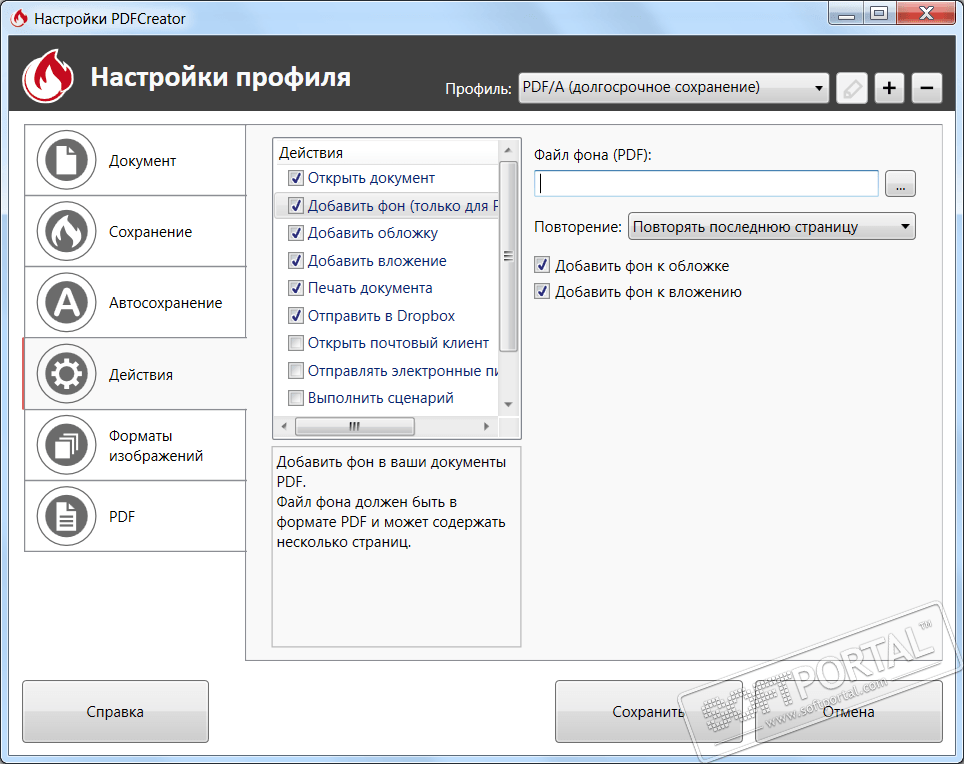
Task: Open the Повторение dropdown
Action: 772,227
